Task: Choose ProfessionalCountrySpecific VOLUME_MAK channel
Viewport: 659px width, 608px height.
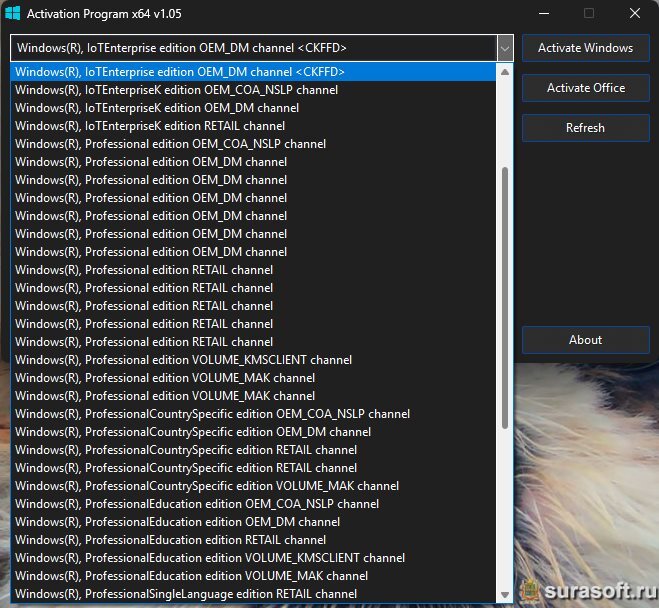Action: (253, 486)
